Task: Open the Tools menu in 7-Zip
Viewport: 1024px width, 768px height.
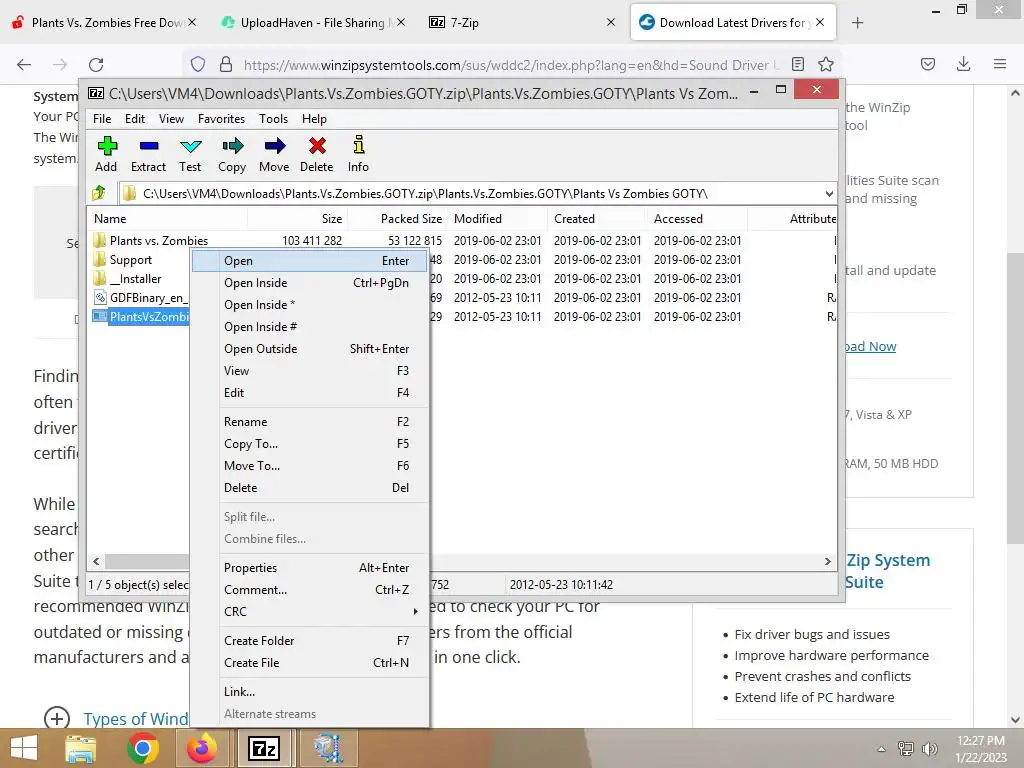Action: coord(273,119)
